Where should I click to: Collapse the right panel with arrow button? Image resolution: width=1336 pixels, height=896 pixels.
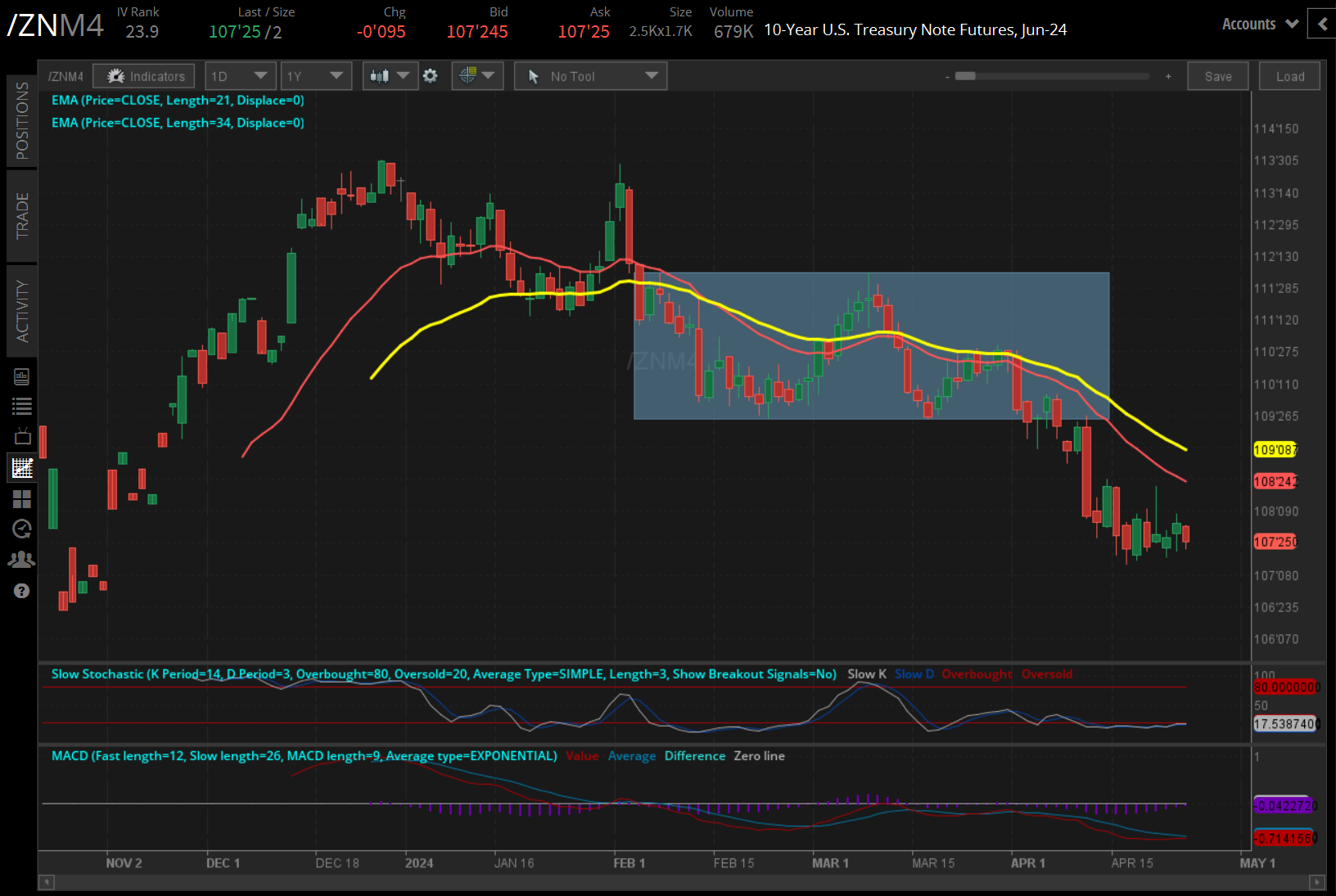[x=1323, y=24]
